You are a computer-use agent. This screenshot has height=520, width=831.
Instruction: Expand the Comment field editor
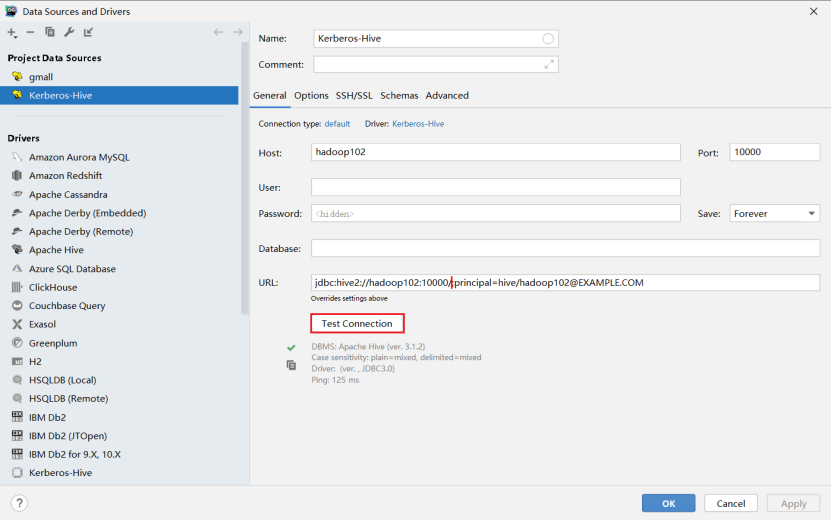tap(549, 64)
